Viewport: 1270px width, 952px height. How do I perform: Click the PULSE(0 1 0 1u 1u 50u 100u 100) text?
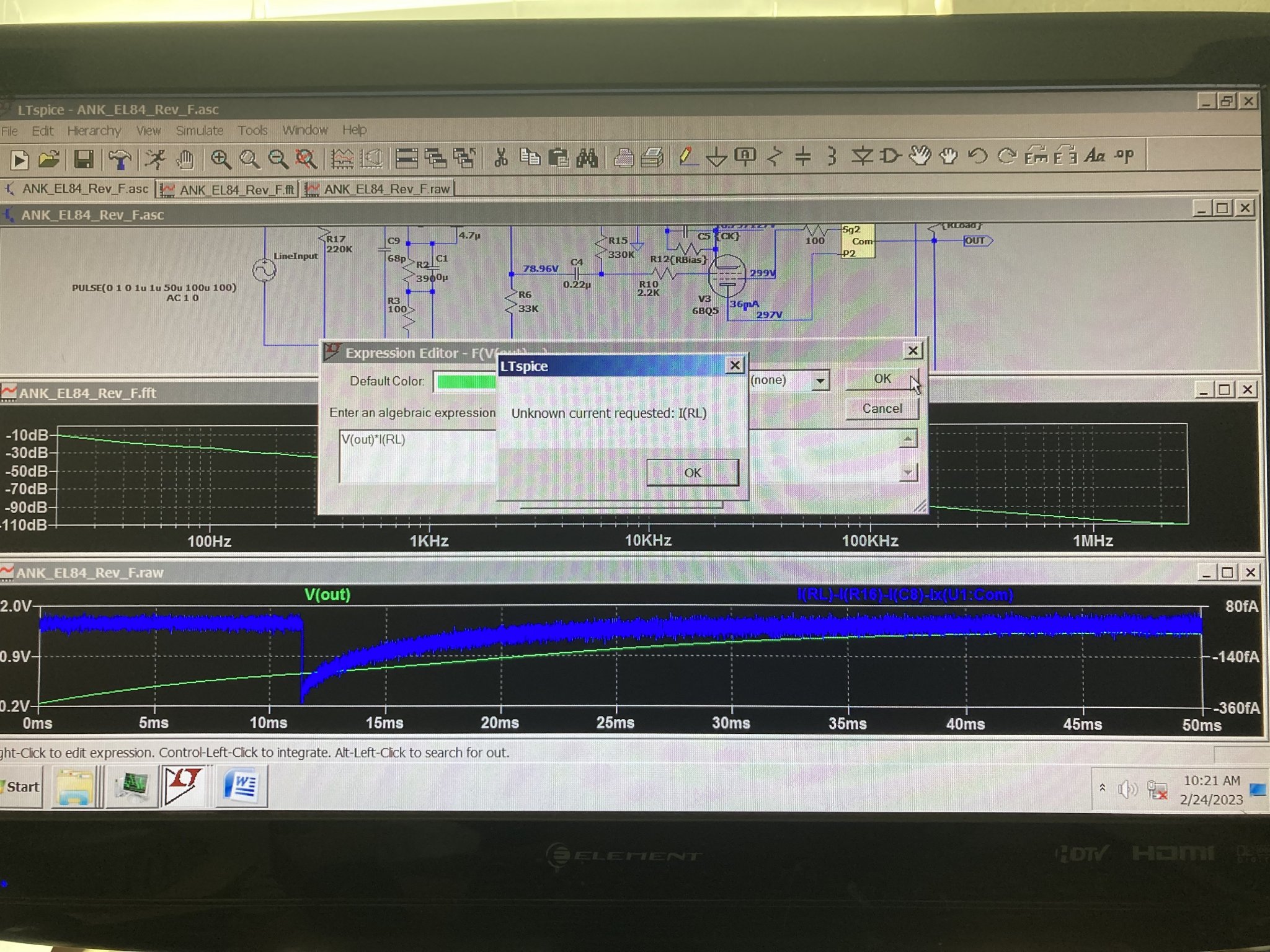pos(154,288)
